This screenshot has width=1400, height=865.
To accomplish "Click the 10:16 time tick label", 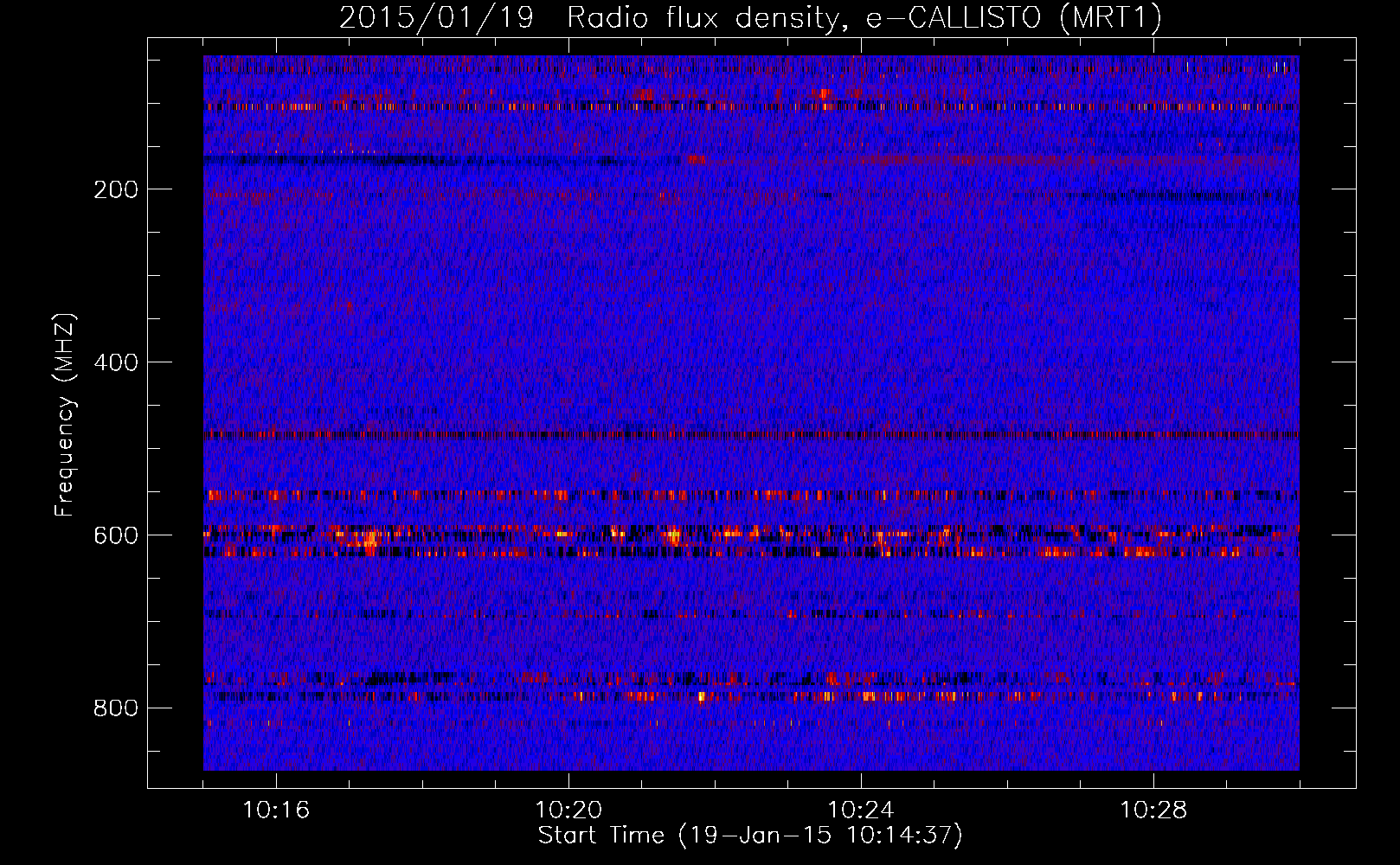I will tap(276, 811).
